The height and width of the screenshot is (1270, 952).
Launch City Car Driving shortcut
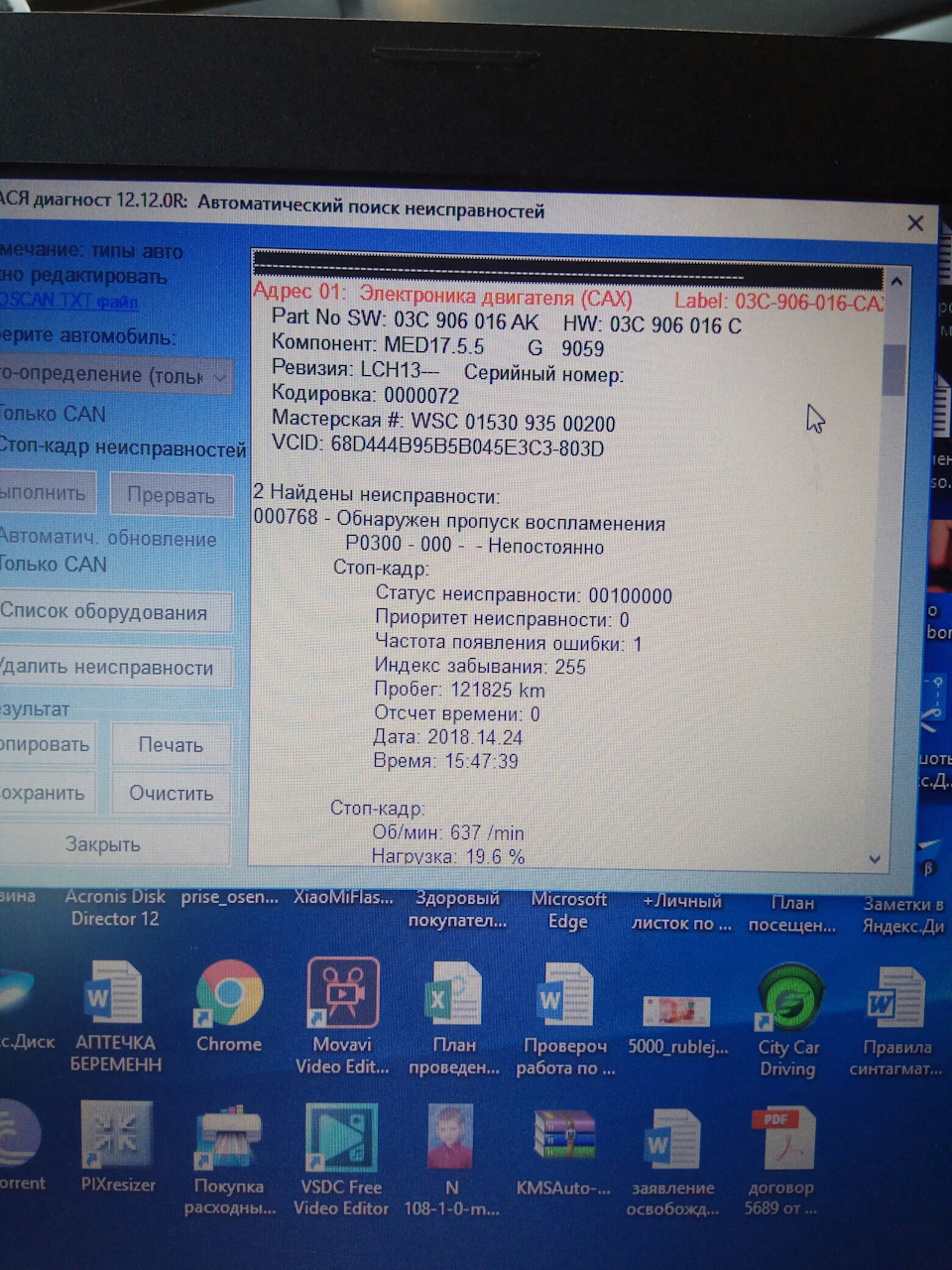tap(787, 1020)
